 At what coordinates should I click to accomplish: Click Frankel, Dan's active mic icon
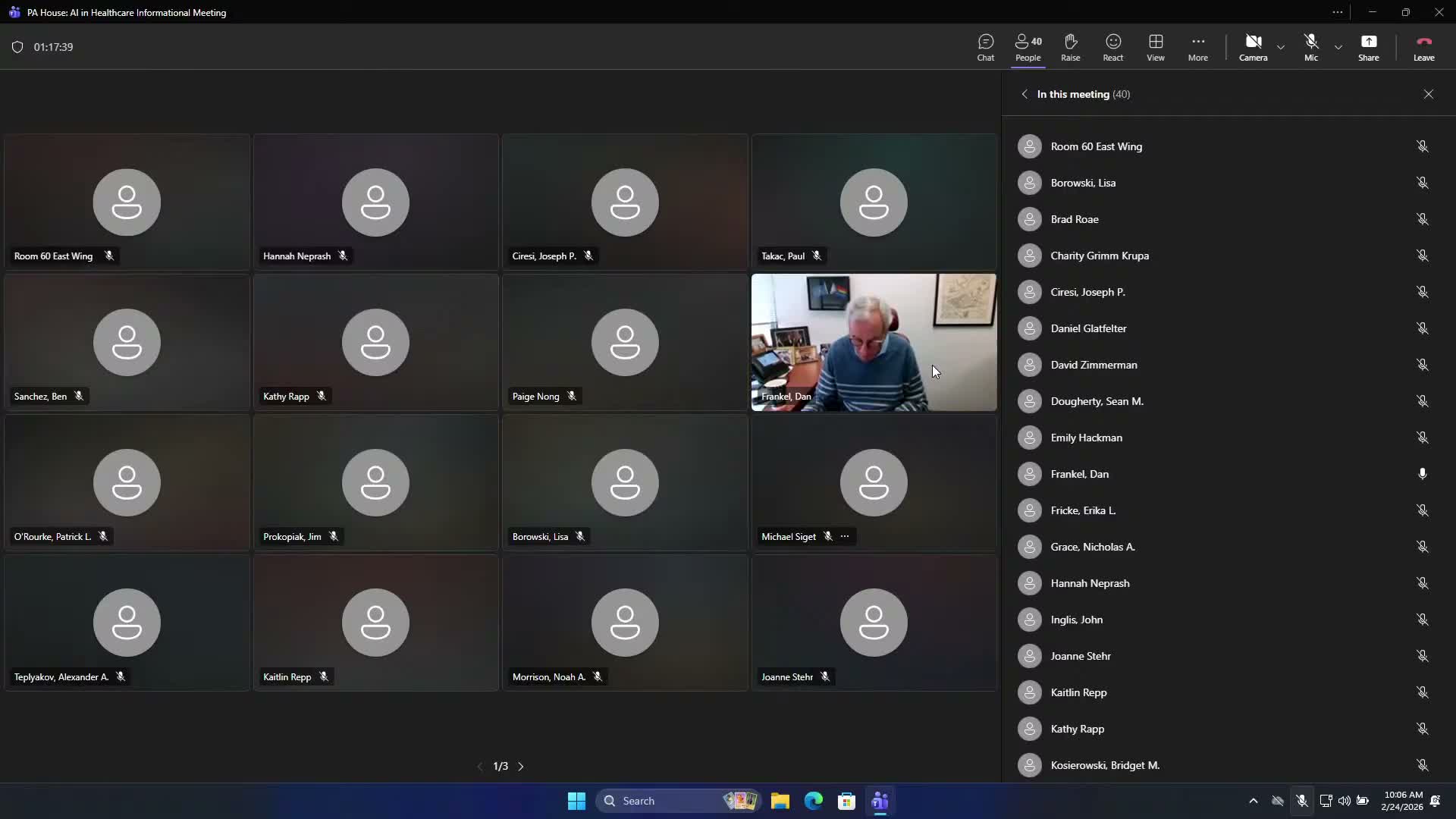[1422, 474]
